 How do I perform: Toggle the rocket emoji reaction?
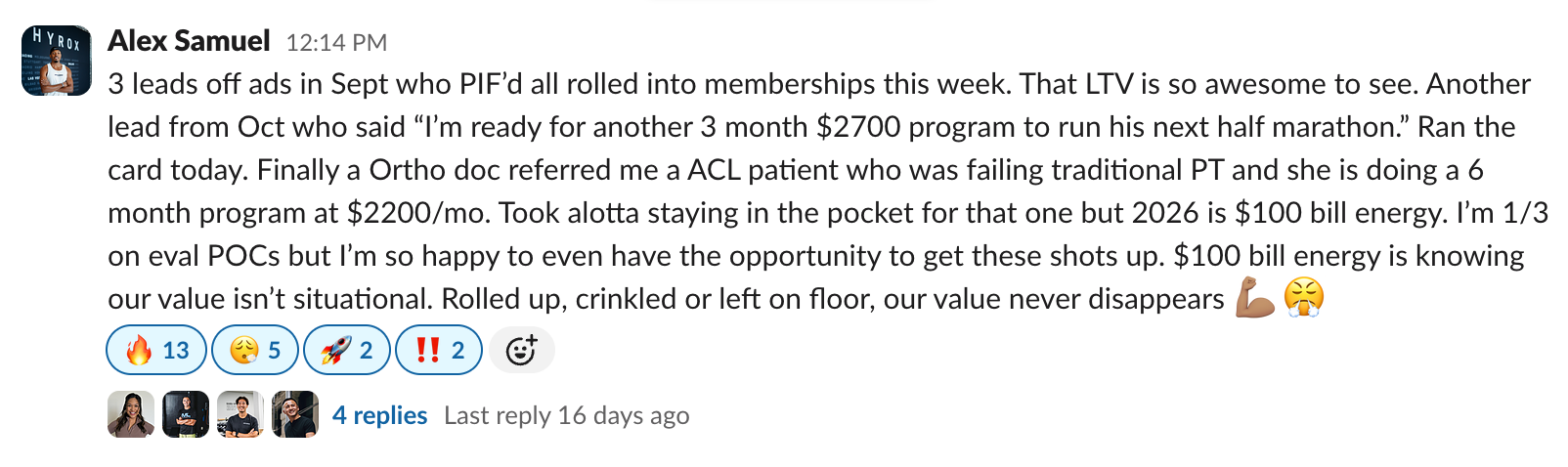pos(346,350)
